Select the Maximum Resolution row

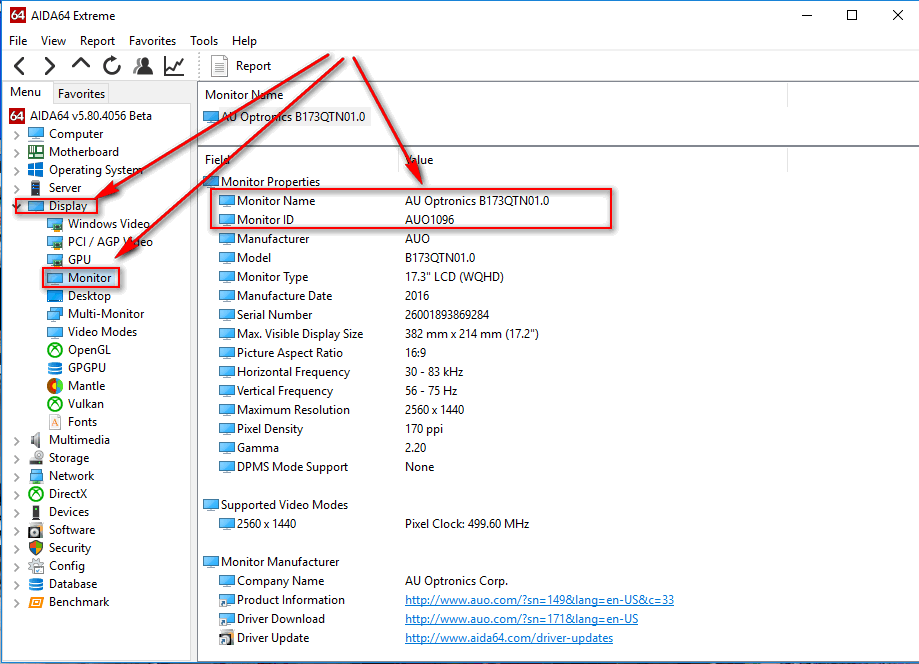(341, 410)
